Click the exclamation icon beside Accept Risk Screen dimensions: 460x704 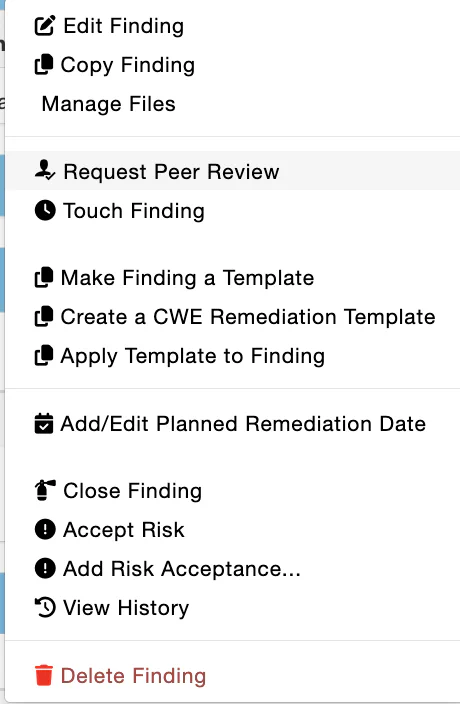click(x=45, y=529)
